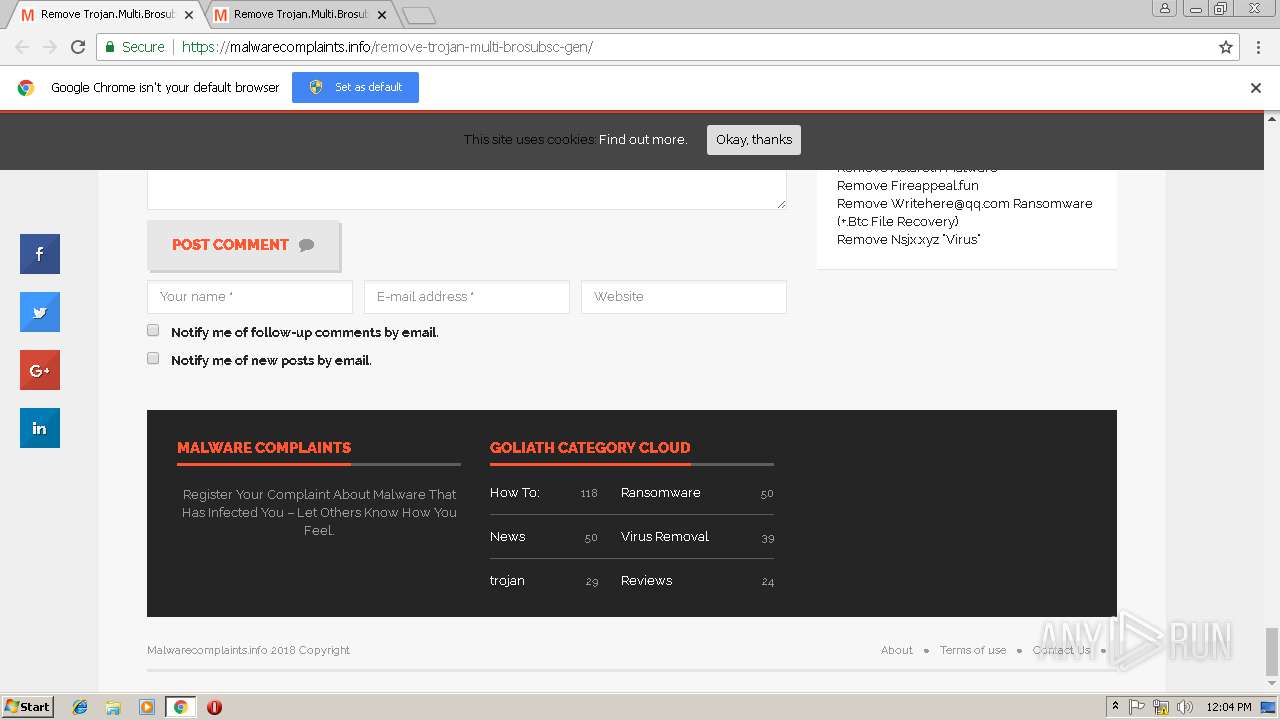Open Remove Writehere@qq.com Ransomware post

pyautogui.click(x=964, y=212)
